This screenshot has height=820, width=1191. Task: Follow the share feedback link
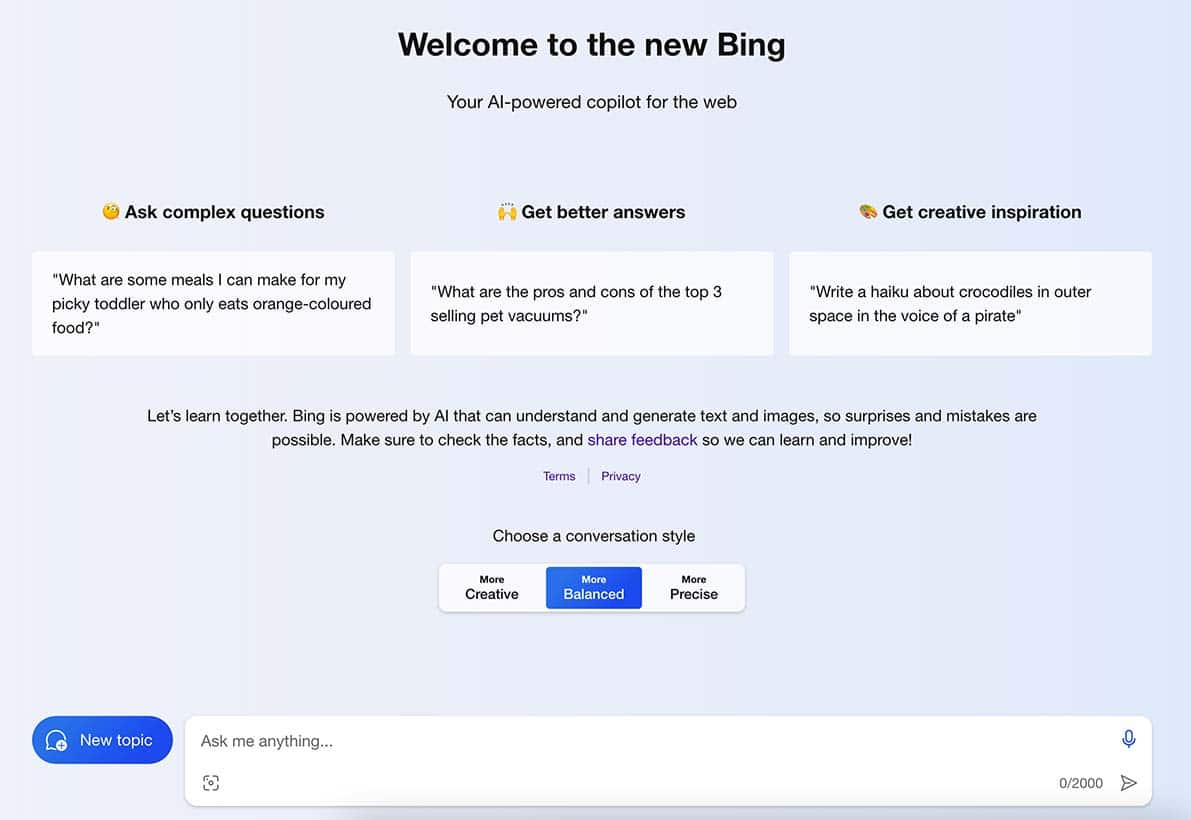click(x=642, y=440)
